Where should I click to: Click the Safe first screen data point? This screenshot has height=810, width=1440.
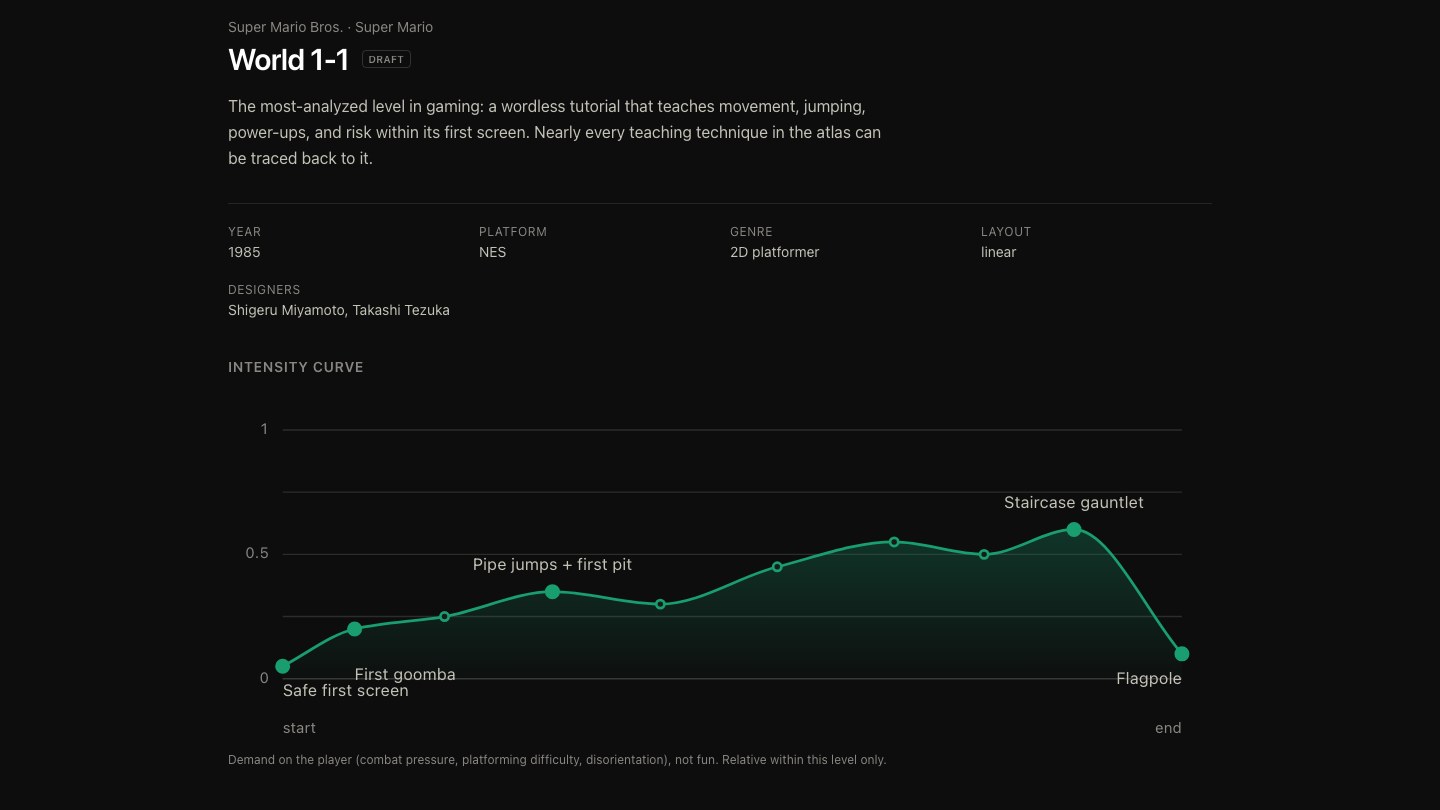pos(283,666)
